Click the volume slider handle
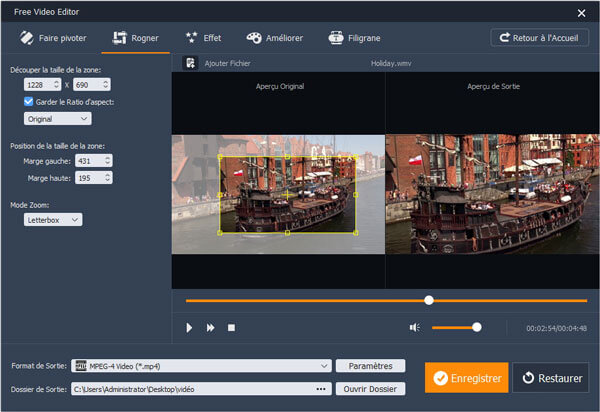The height and width of the screenshot is (412, 600). (x=477, y=327)
